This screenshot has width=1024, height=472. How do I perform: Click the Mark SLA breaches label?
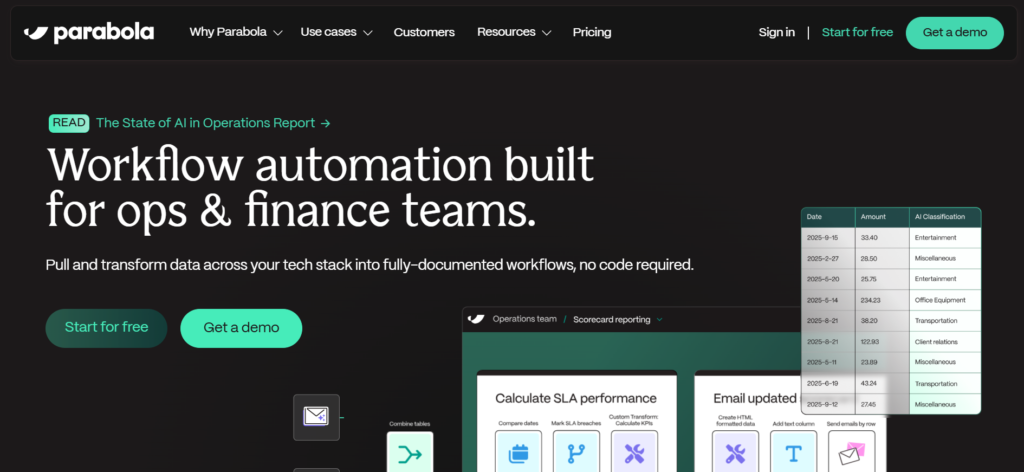tap(576, 424)
